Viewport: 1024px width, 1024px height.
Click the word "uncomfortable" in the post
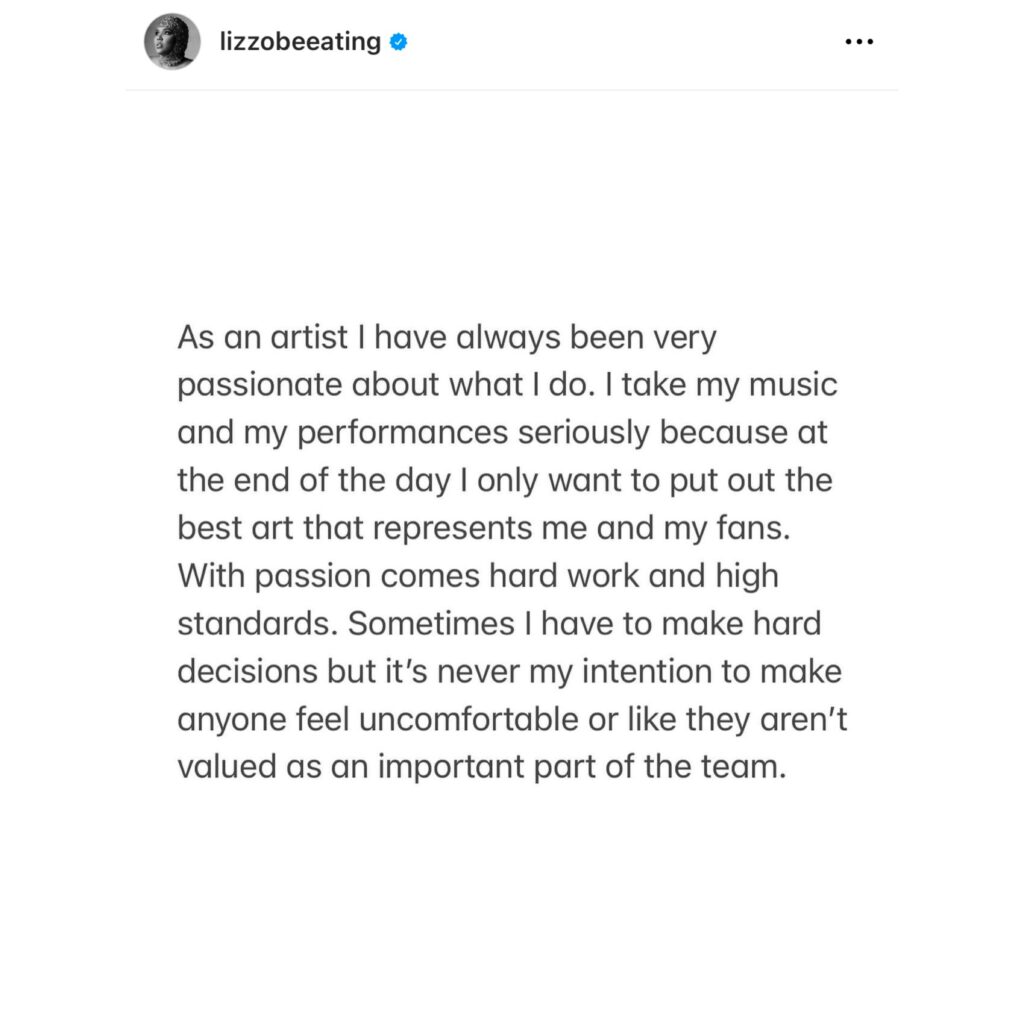468,719
